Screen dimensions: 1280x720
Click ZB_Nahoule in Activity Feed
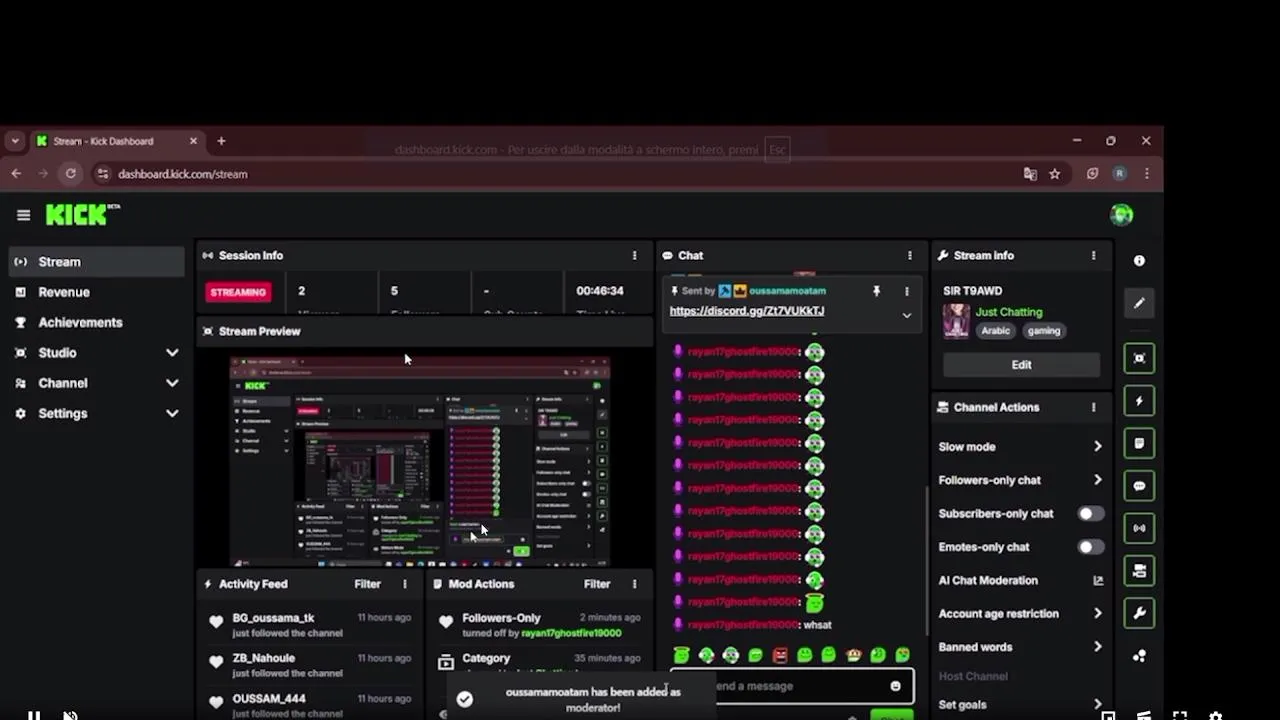[x=263, y=658]
